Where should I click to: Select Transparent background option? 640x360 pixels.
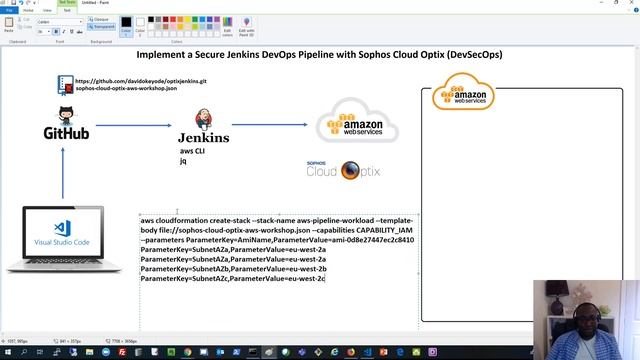tap(101, 27)
